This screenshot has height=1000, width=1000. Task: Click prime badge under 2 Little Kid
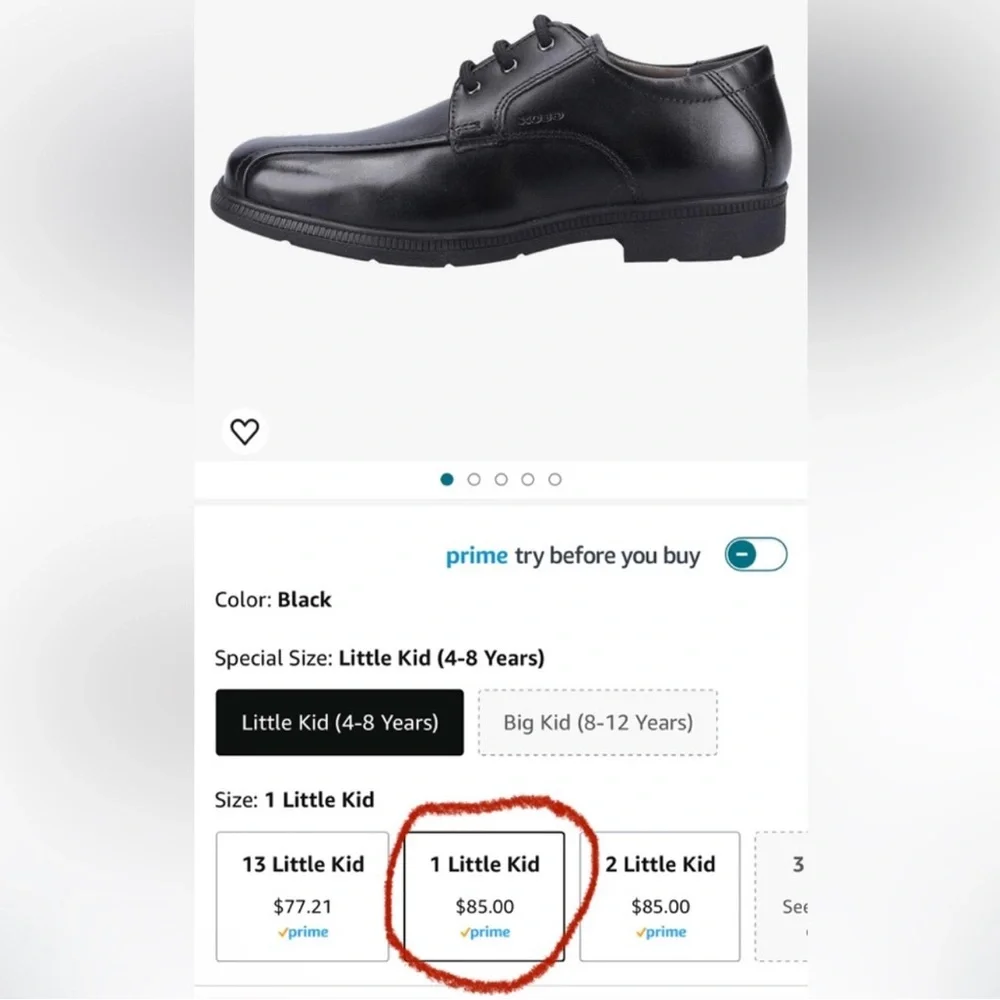(x=661, y=932)
